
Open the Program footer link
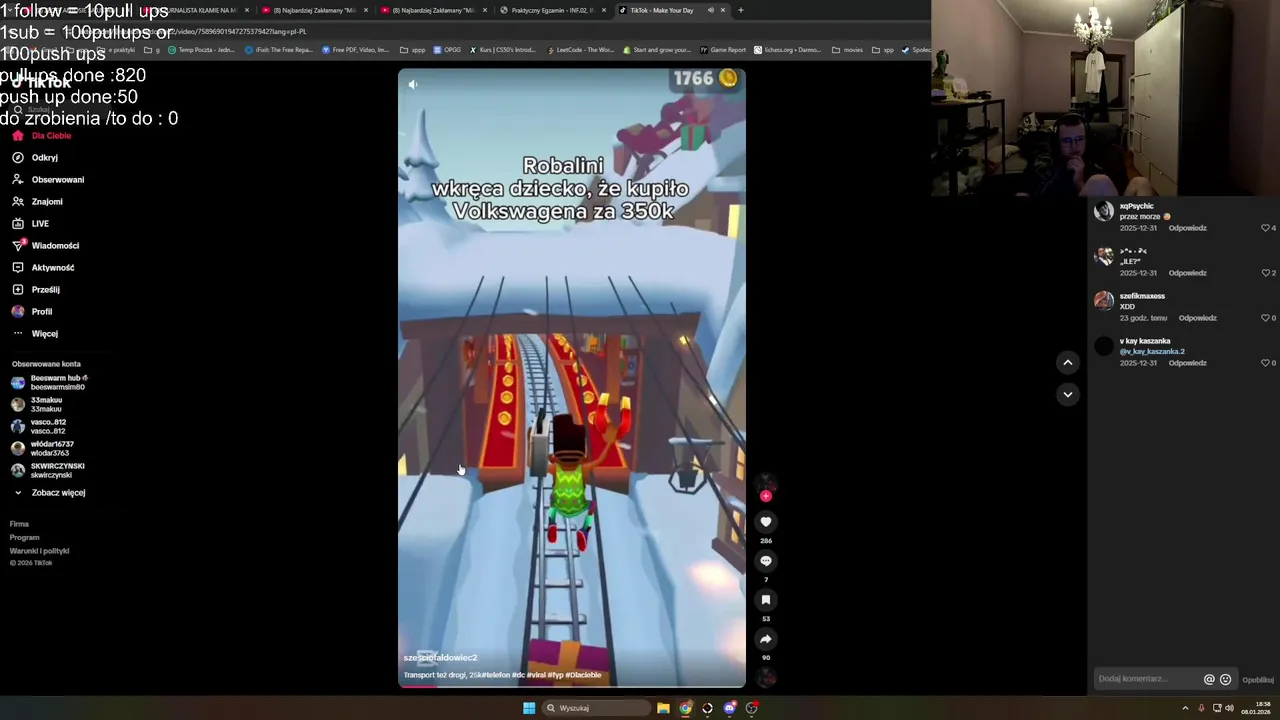pyautogui.click(x=24, y=538)
